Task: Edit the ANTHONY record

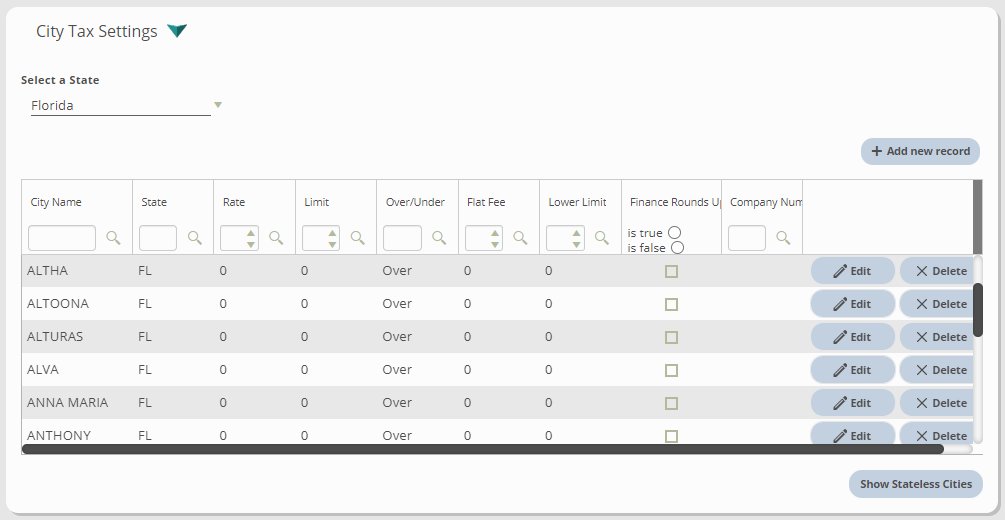Action: tap(852, 434)
